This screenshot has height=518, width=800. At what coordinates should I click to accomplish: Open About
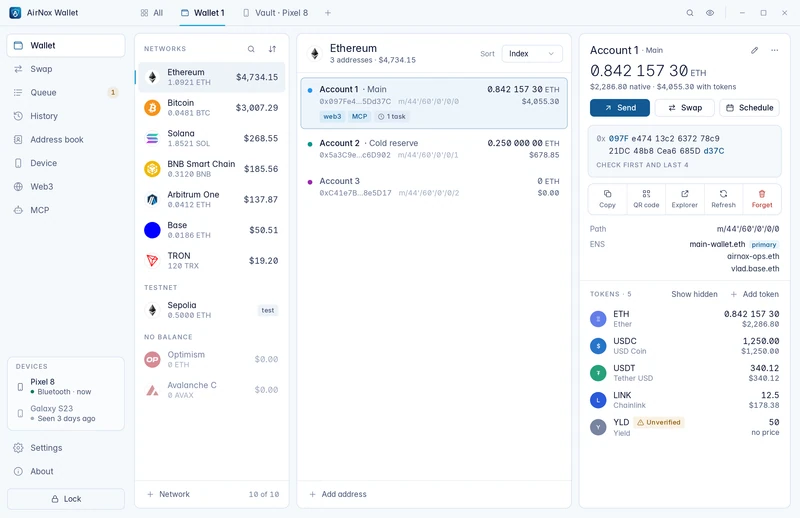pos(66,471)
